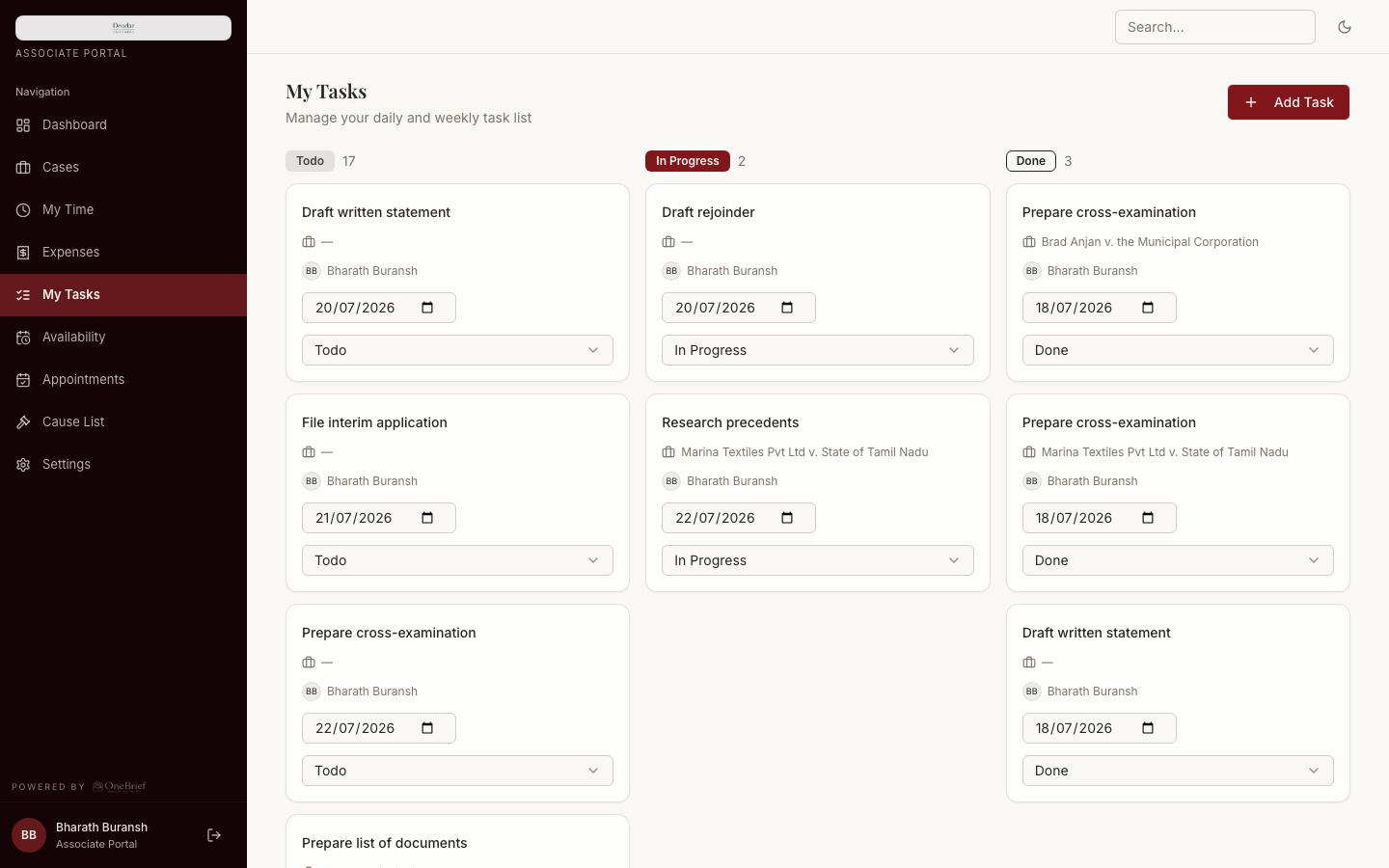The height and width of the screenshot is (868, 1389).
Task: Click Draft written statement title in Done column
Action: [x=1096, y=633]
